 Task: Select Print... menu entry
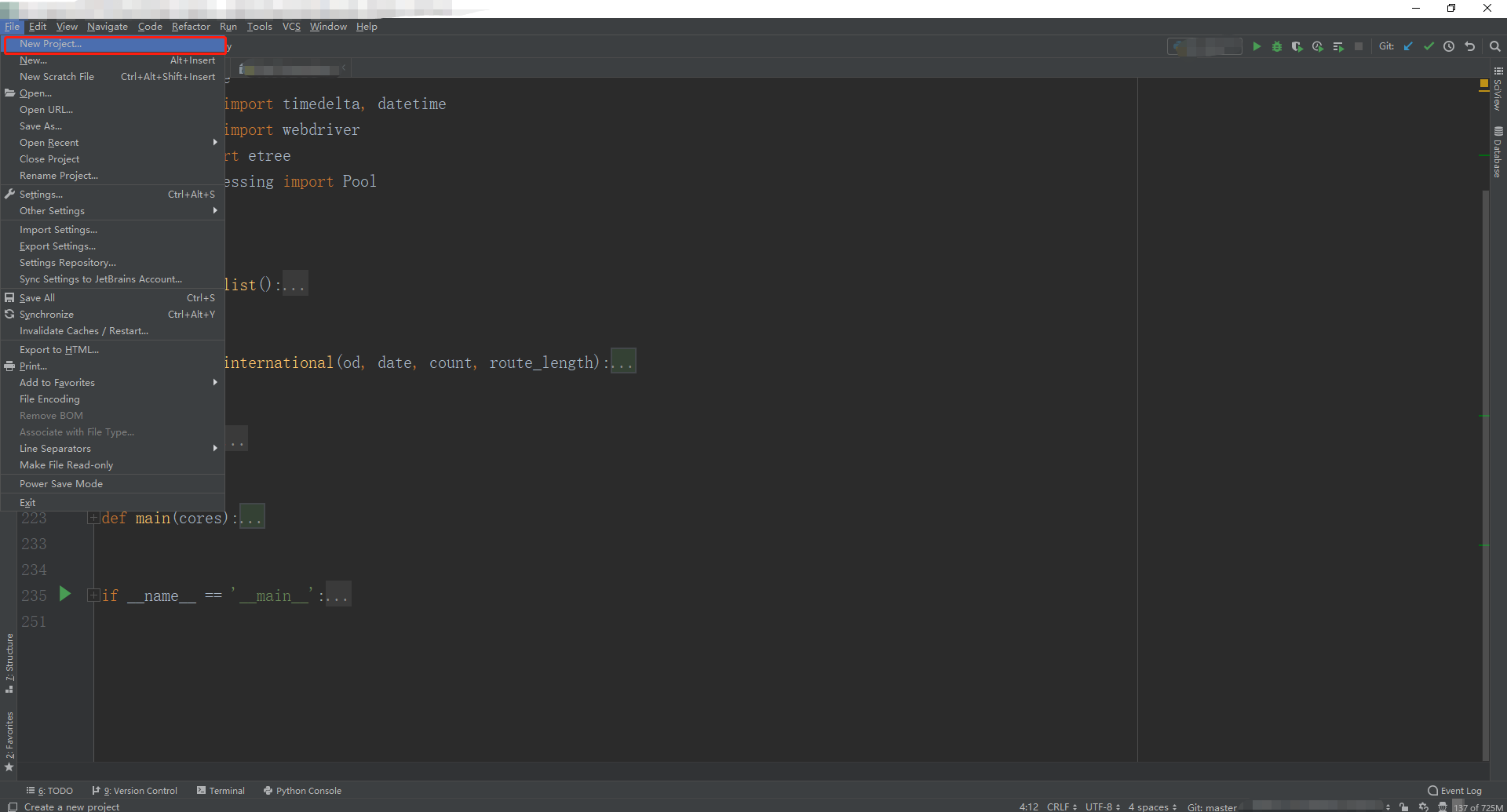112,366
